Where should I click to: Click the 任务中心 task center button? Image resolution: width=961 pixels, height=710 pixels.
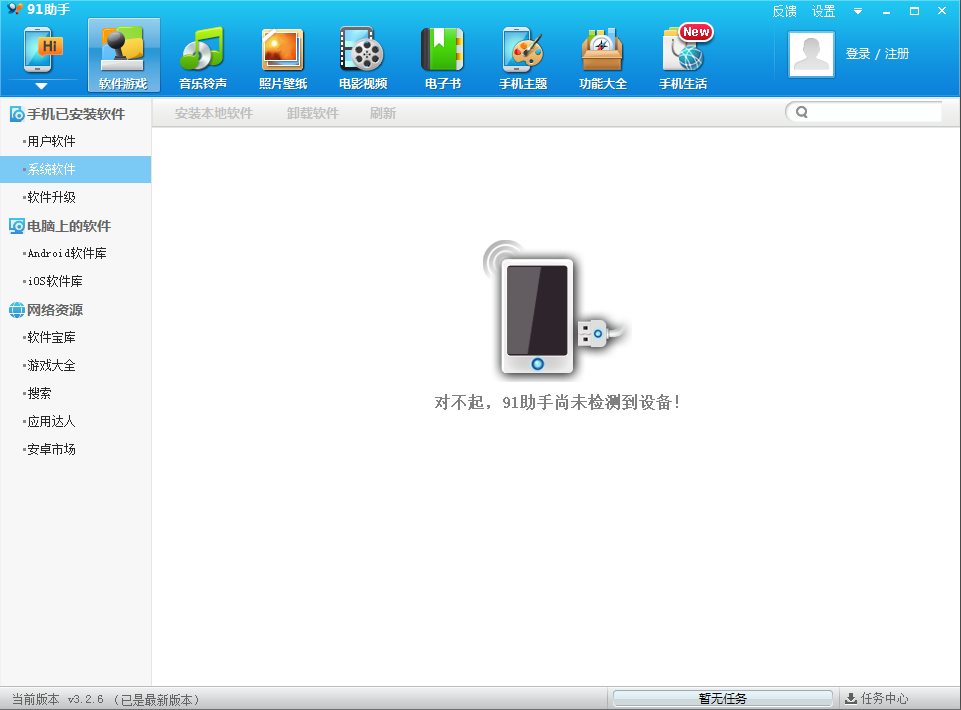[x=877, y=698]
